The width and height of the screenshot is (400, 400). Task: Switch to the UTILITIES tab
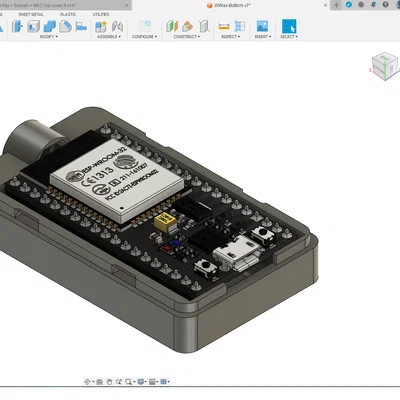click(101, 14)
